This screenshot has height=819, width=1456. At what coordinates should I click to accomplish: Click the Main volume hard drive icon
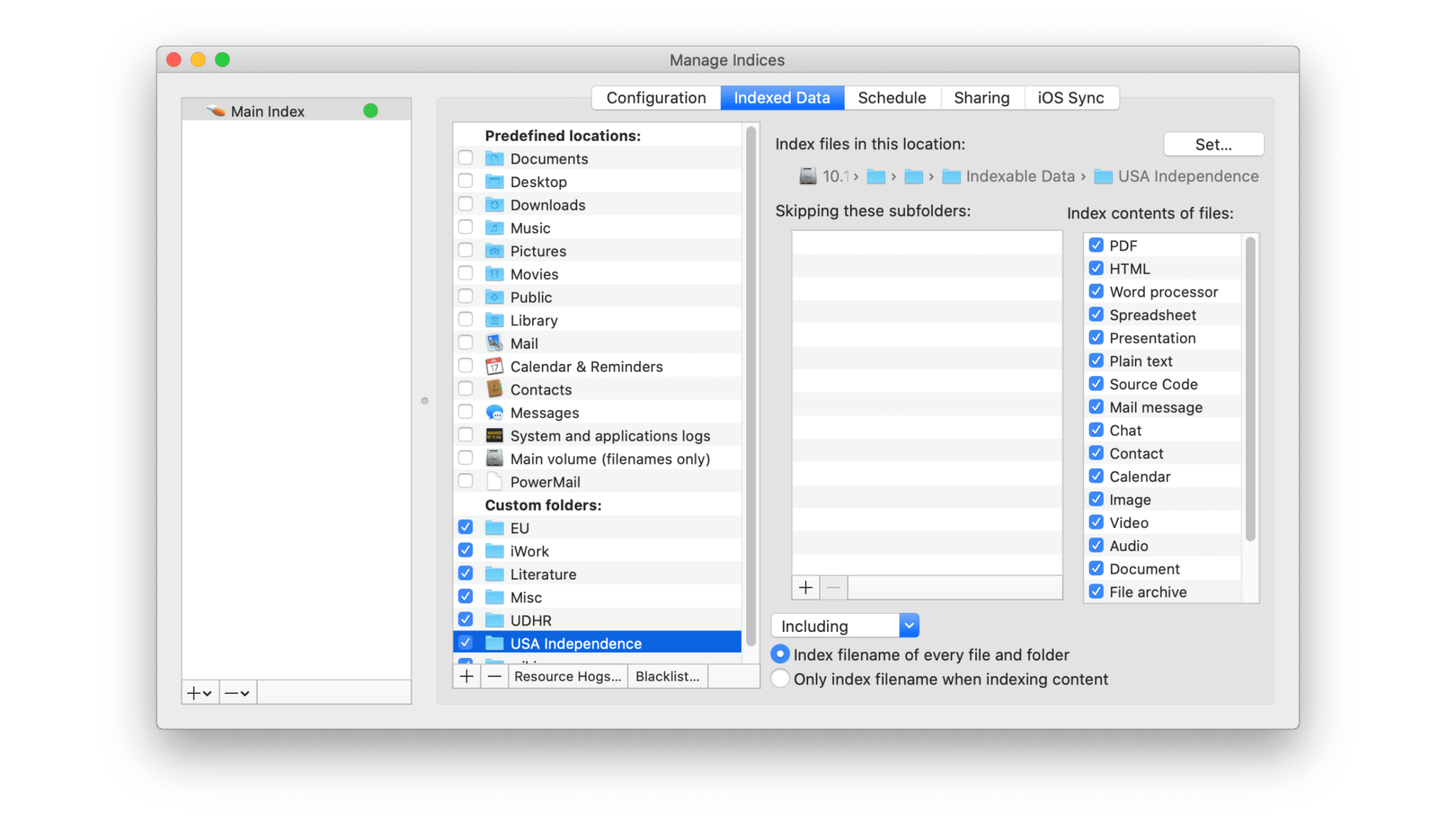point(494,459)
